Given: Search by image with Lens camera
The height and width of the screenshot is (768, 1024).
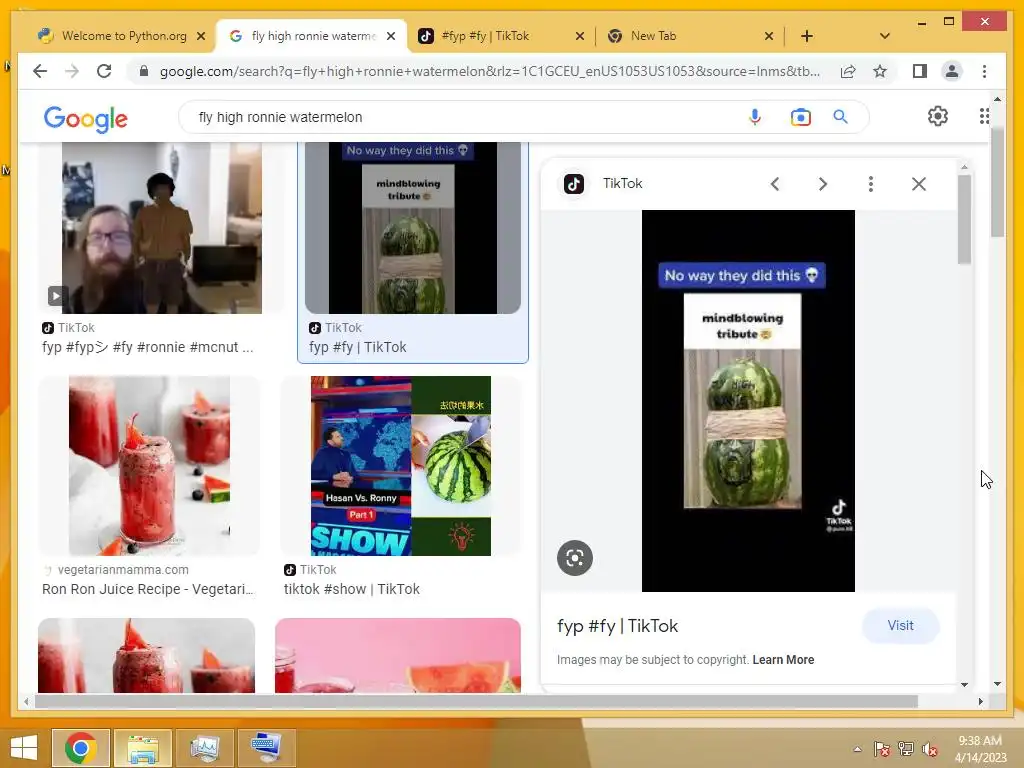Looking at the screenshot, I should coord(800,117).
